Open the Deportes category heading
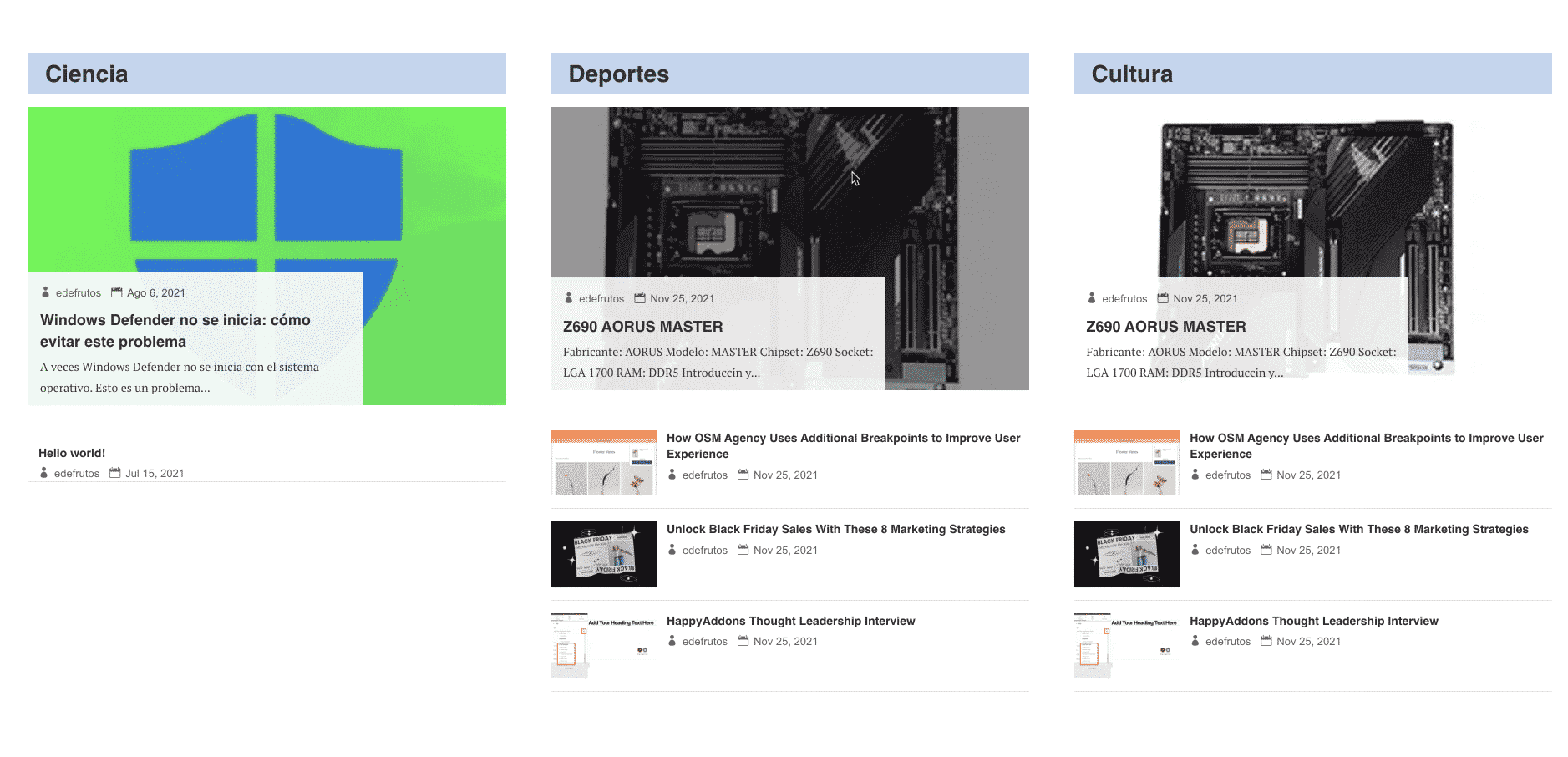 pos(618,74)
